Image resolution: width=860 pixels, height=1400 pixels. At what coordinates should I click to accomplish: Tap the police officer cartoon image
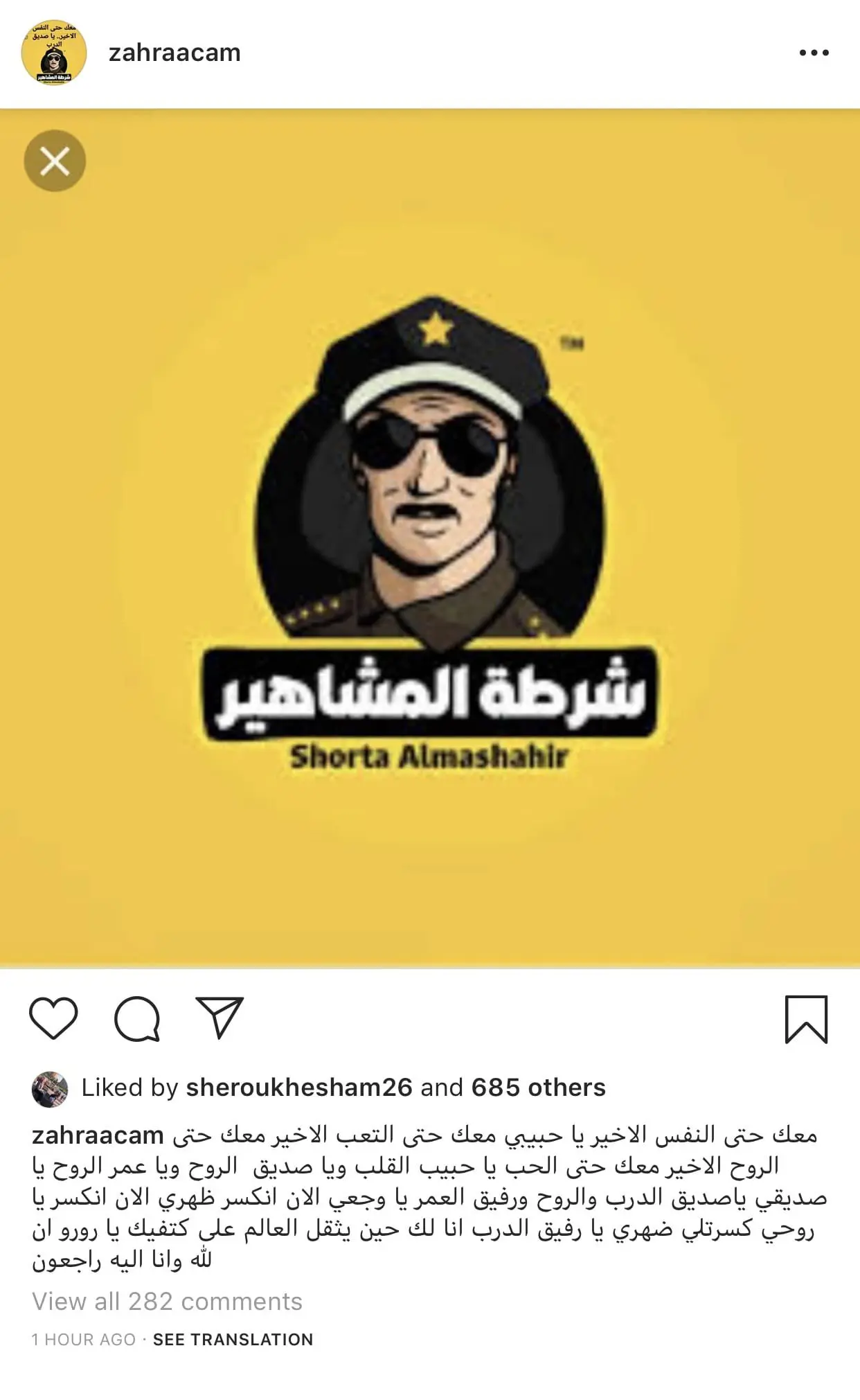click(x=429, y=471)
